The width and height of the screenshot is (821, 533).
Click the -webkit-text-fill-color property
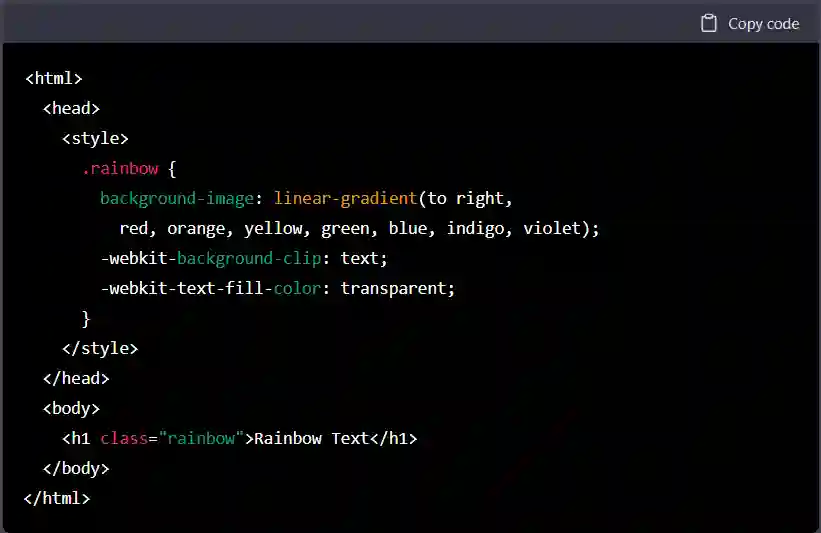210,288
